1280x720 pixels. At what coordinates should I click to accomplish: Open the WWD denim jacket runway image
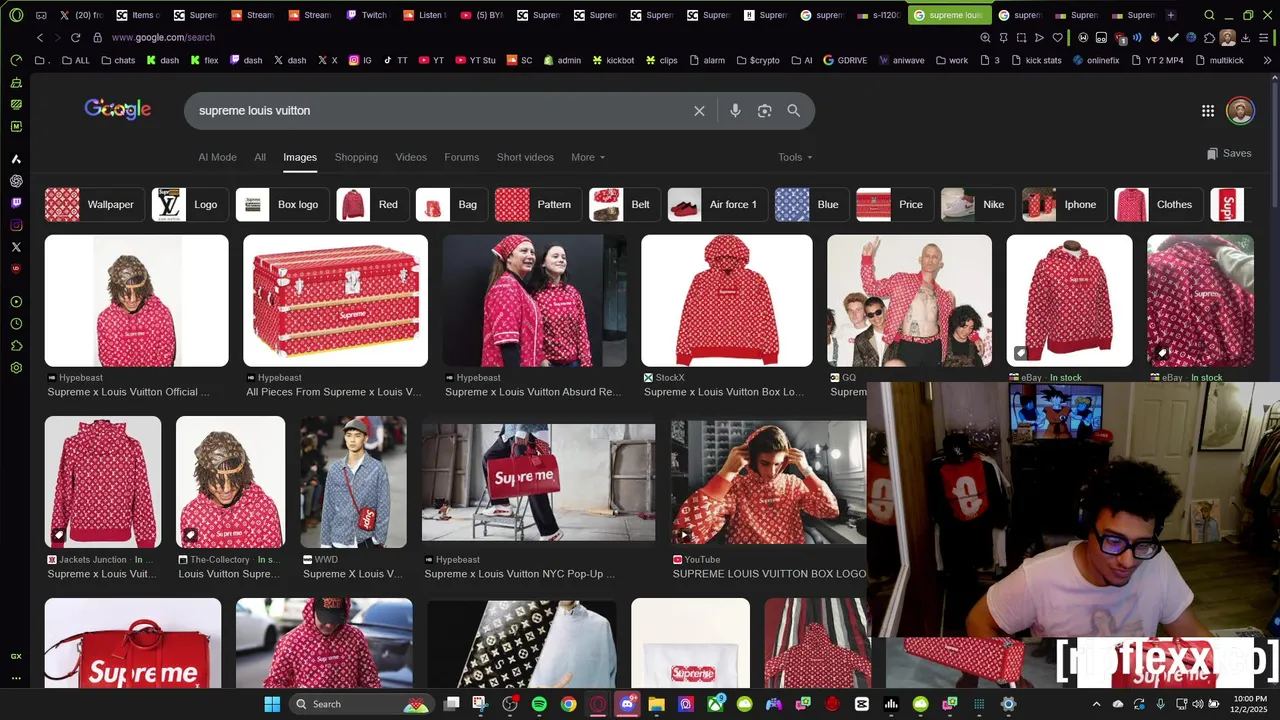pos(354,482)
